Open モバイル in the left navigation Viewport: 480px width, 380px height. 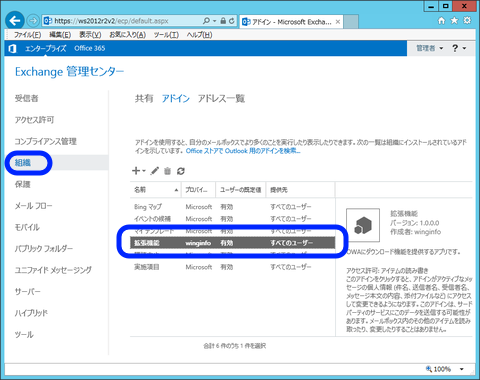point(27,227)
